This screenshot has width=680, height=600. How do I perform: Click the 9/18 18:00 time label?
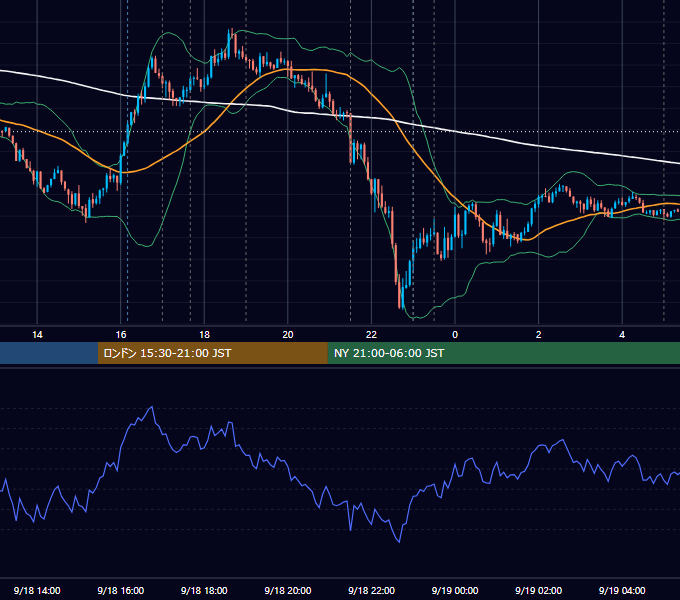coord(204,590)
